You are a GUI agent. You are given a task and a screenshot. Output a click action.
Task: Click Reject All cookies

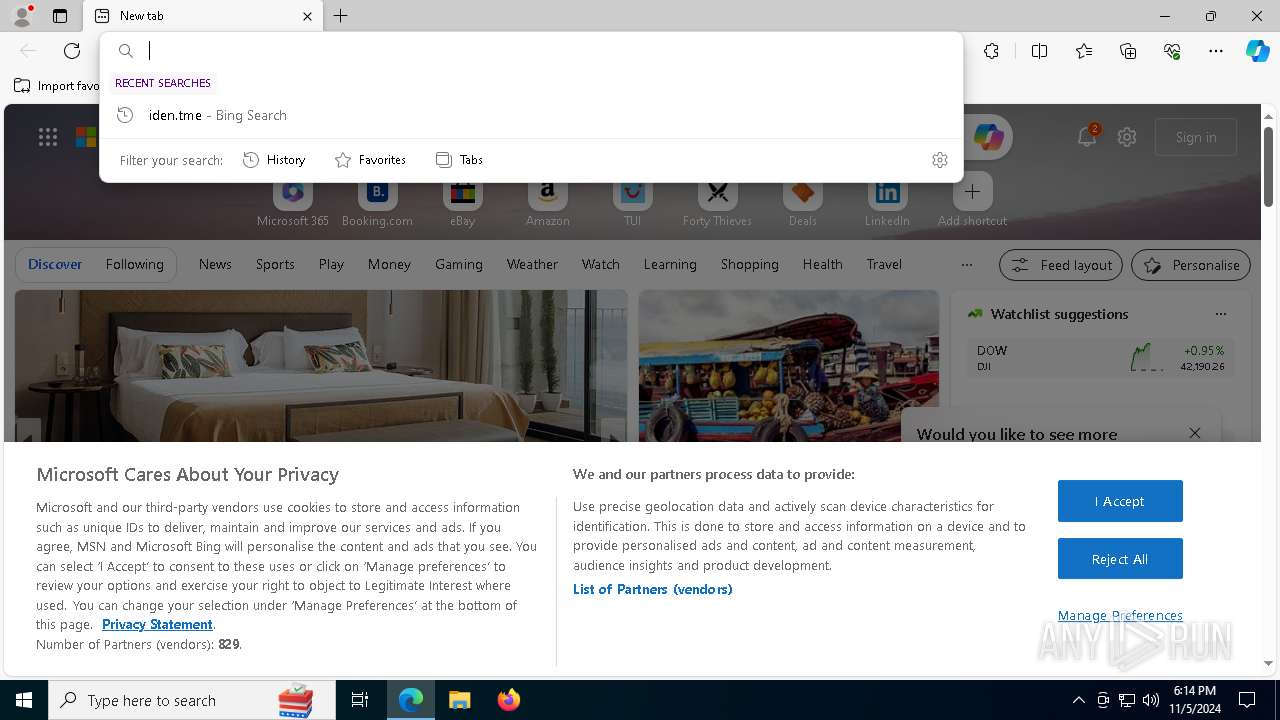pyautogui.click(x=1120, y=559)
